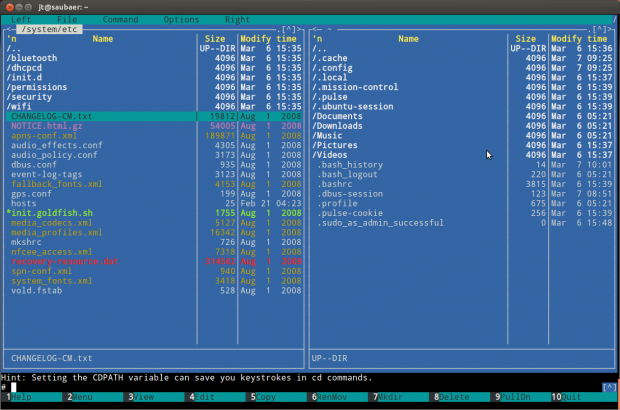
Task: Open the Command menu
Action: pyautogui.click(x=120, y=19)
